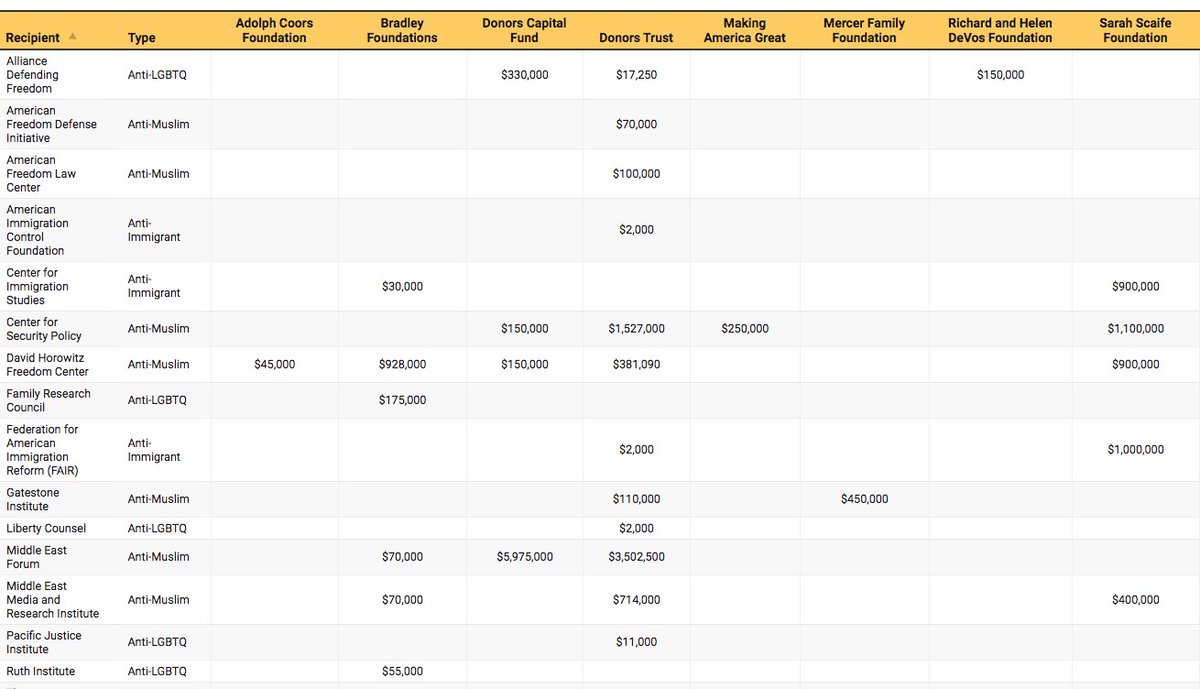Click the $150,000 DeVos Foundation cell
The width and height of the screenshot is (1200, 689).
1000,75
